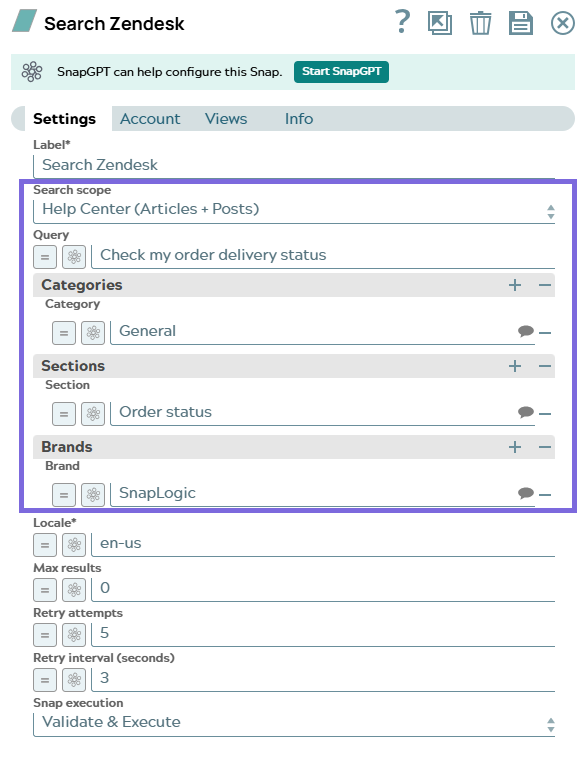
Task: Switch to the Account tab
Action: [x=150, y=119]
